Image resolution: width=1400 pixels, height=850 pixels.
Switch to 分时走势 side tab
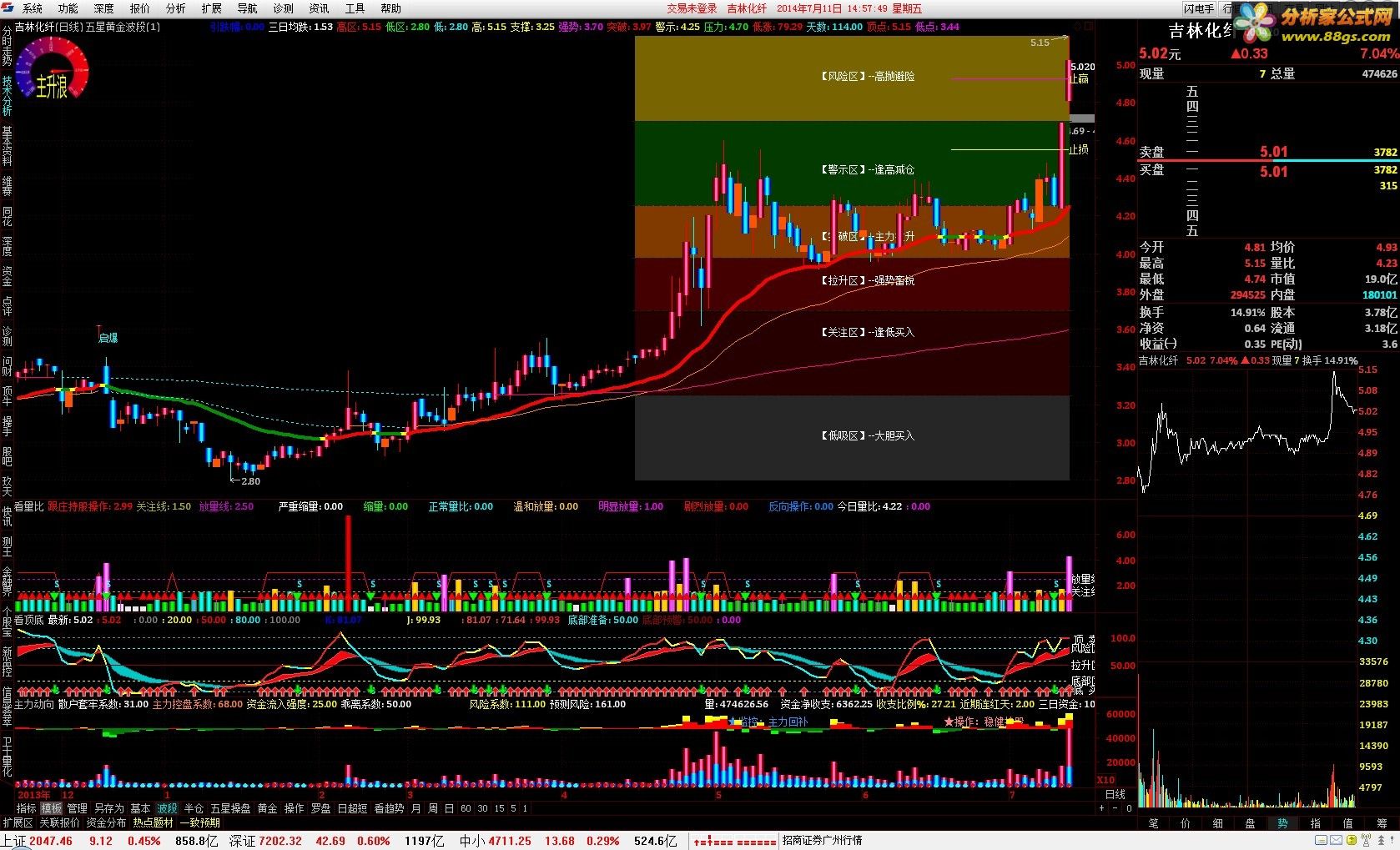point(7,47)
